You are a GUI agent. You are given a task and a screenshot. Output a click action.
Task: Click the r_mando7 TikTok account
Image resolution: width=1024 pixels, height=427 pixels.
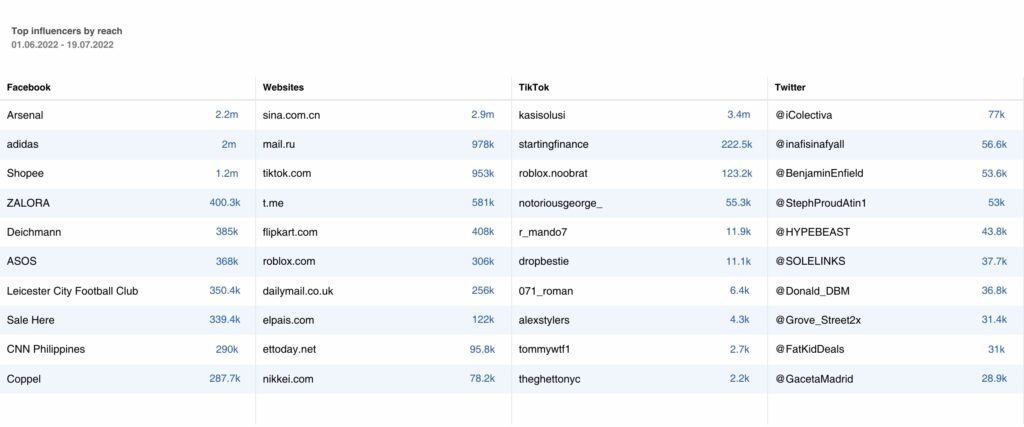pos(543,232)
